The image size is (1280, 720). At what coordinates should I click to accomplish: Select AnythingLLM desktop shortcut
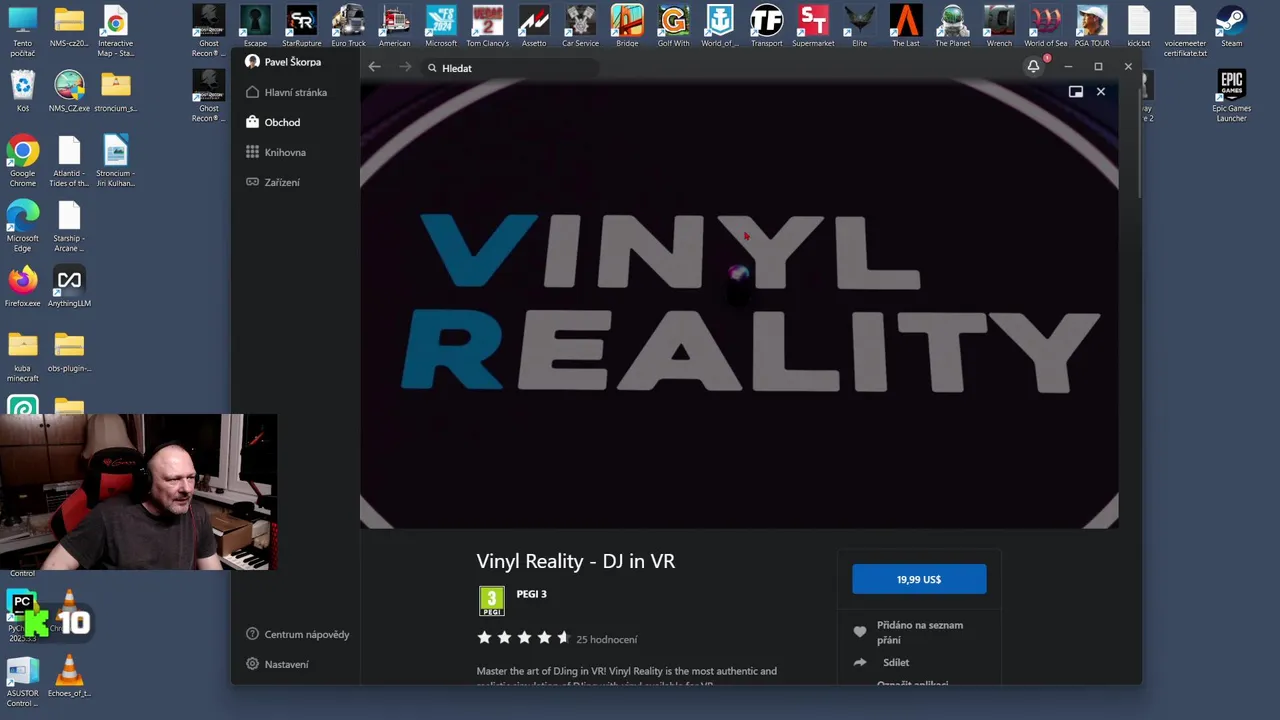click(69, 287)
